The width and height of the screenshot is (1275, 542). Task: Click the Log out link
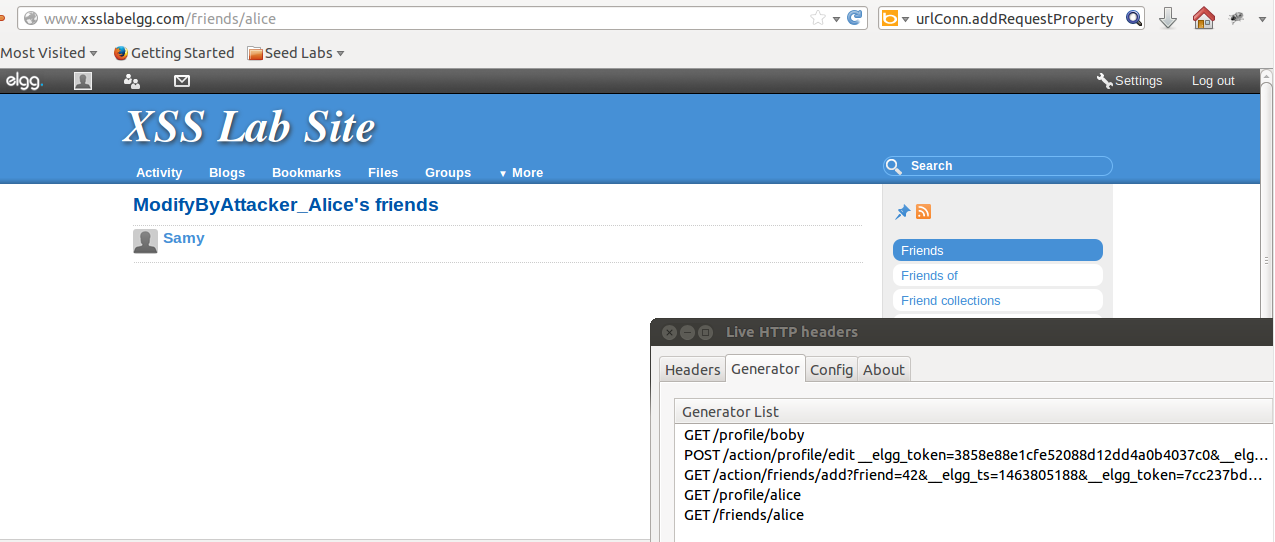tap(1213, 81)
